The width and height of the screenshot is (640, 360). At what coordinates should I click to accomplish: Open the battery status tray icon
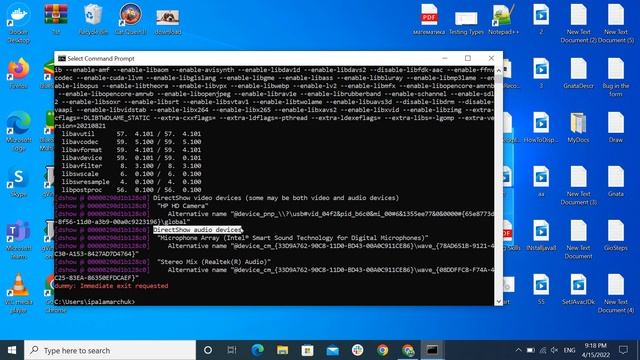point(530,350)
